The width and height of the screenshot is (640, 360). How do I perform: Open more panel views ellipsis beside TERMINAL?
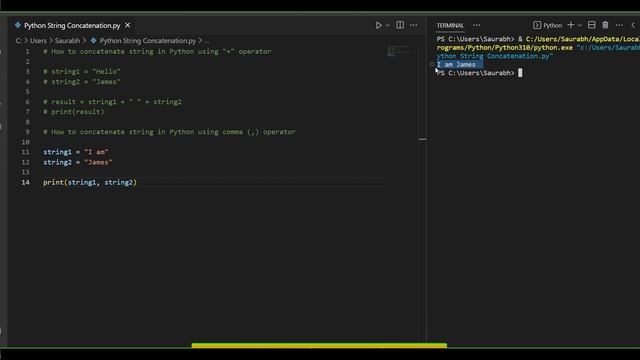point(476,25)
